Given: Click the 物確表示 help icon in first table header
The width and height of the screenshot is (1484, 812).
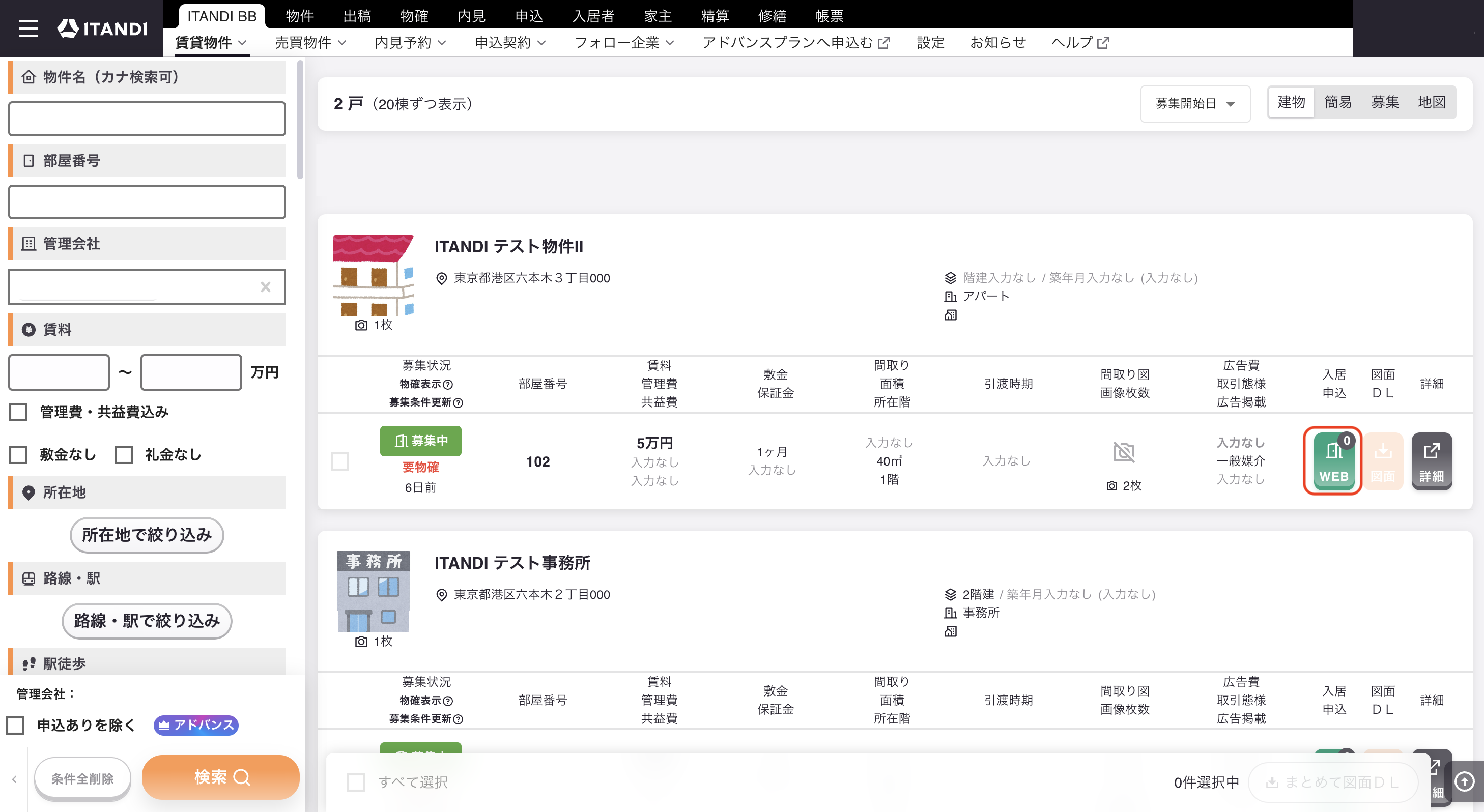Looking at the screenshot, I should coord(448,384).
